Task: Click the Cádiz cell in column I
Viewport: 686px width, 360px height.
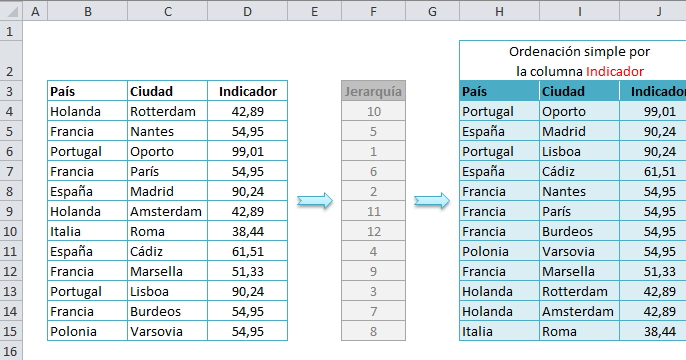Action: 579,171
